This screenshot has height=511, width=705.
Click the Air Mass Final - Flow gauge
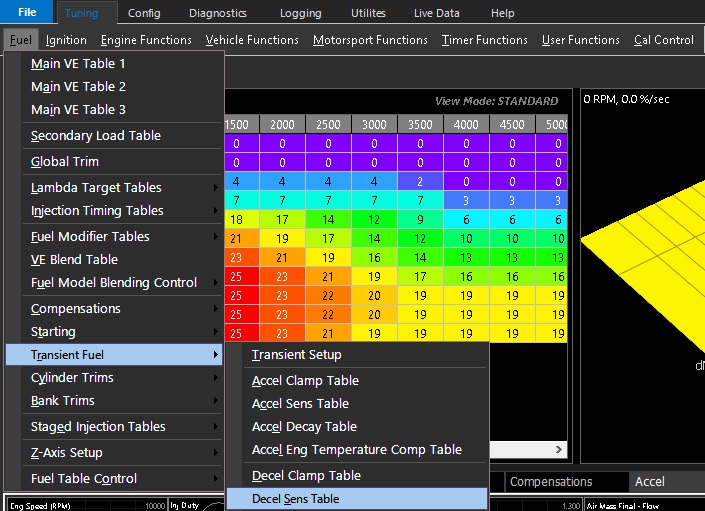(x=644, y=505)
